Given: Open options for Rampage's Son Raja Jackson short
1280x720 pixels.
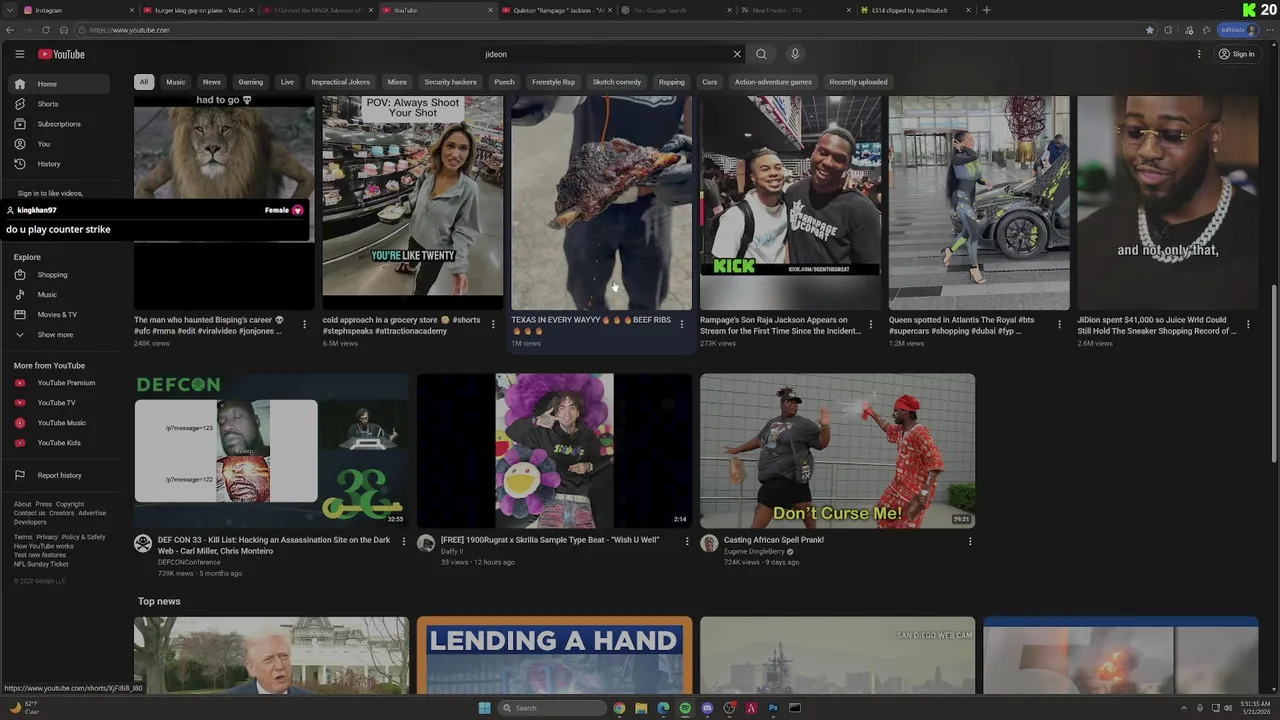Looking at the screenshot, I should (x=870, y=324).
